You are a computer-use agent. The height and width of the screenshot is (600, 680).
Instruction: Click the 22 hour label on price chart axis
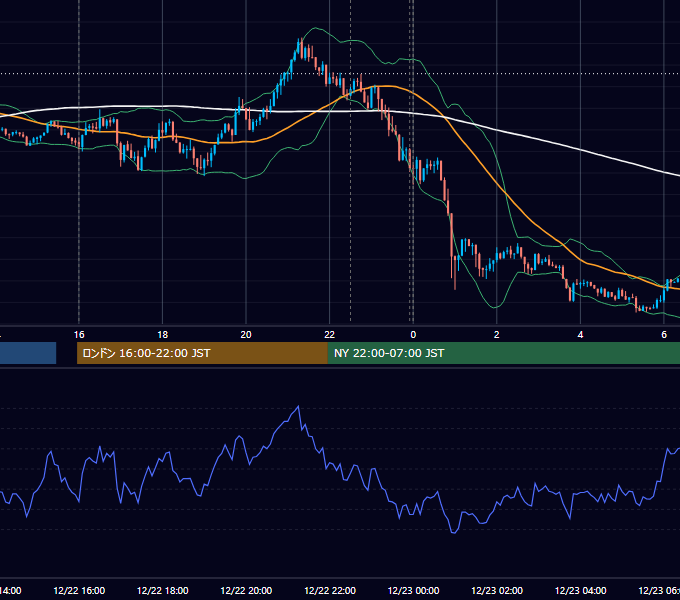click(330, 335)
